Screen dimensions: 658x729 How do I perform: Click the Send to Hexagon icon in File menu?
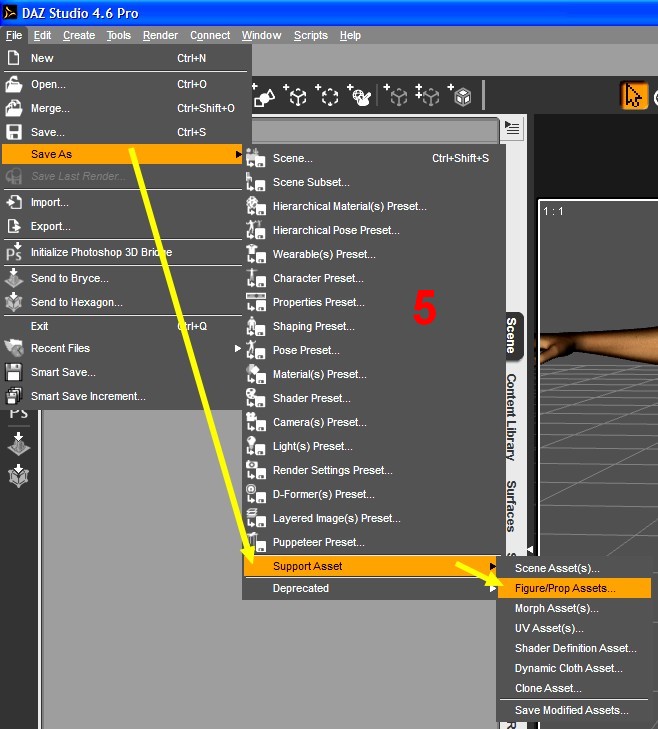pos(13,302)
